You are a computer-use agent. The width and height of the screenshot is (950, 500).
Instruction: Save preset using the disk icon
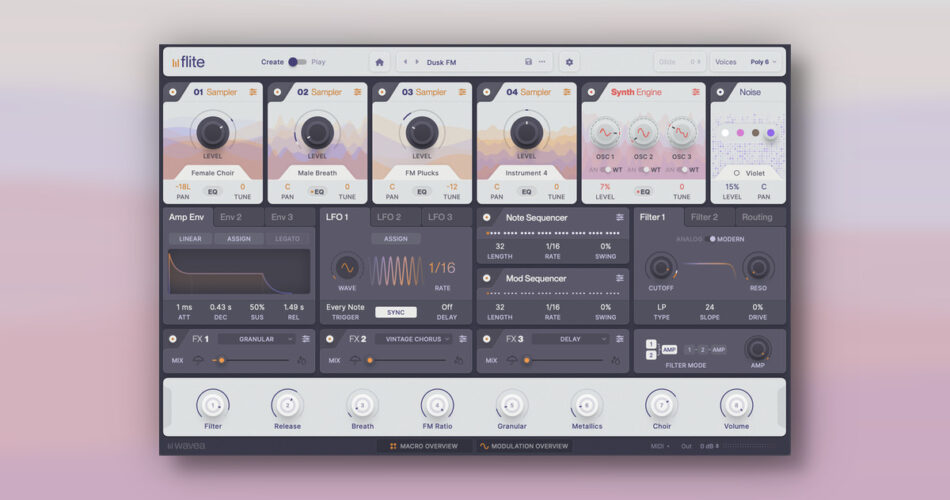(528, 62)
